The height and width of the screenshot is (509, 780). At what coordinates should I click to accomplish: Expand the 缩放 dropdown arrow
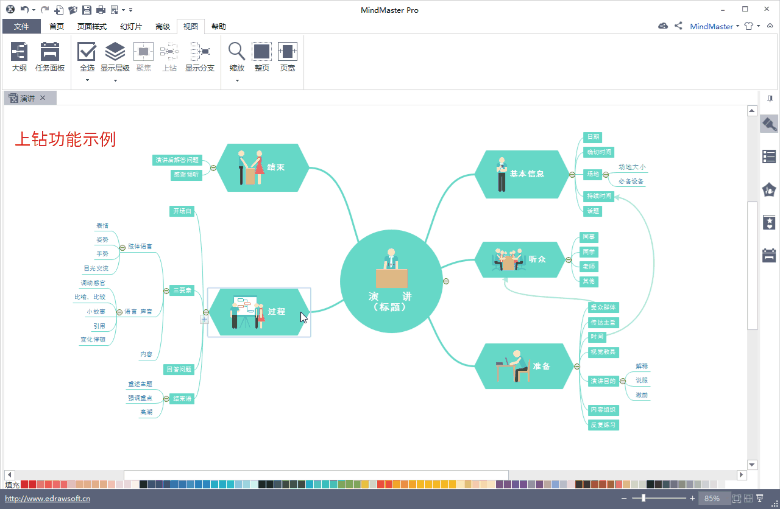pyautogui.click(x=237, y=80)
